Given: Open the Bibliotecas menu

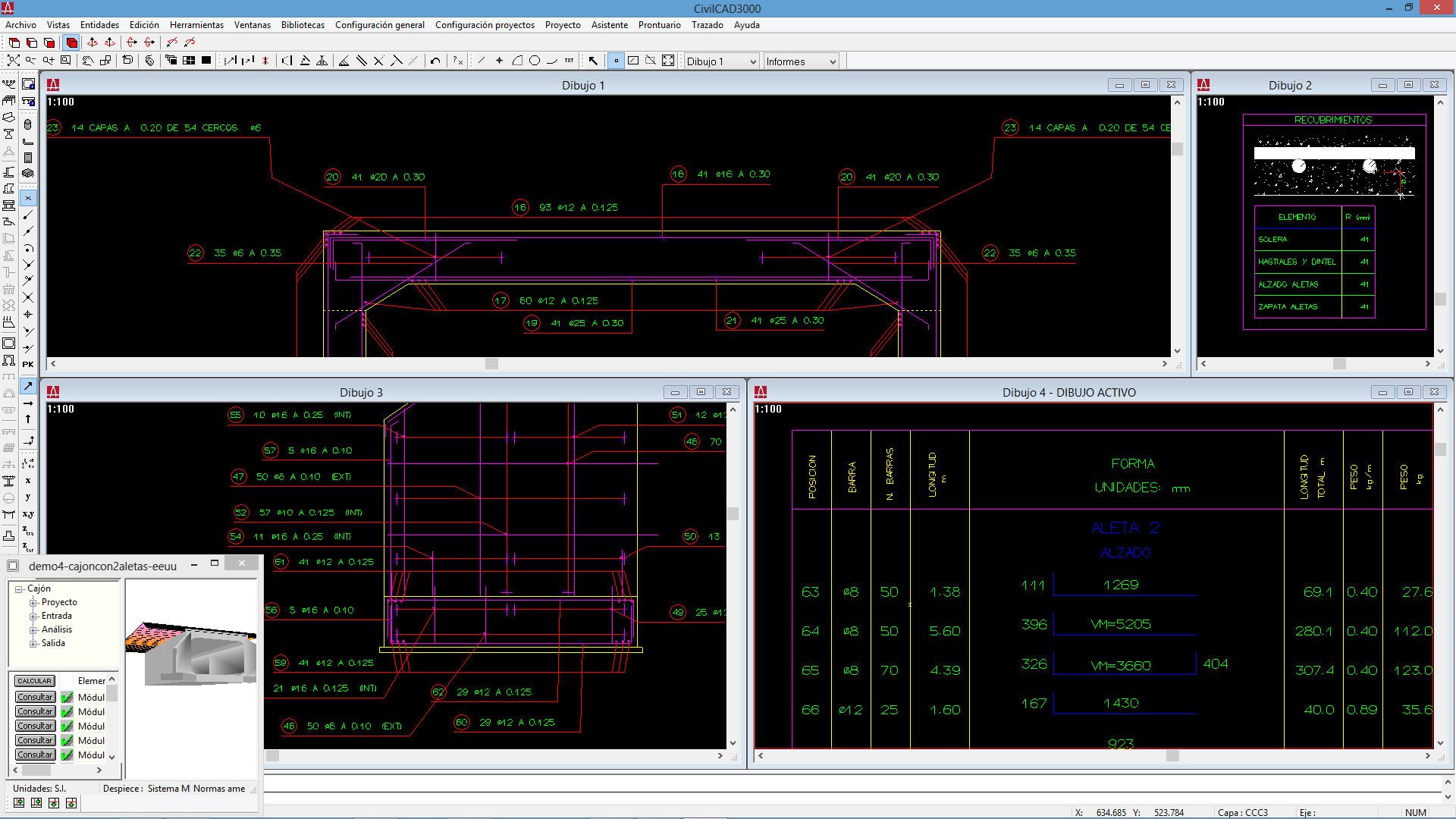Looking at the screenshot, I should click(303, 25).
